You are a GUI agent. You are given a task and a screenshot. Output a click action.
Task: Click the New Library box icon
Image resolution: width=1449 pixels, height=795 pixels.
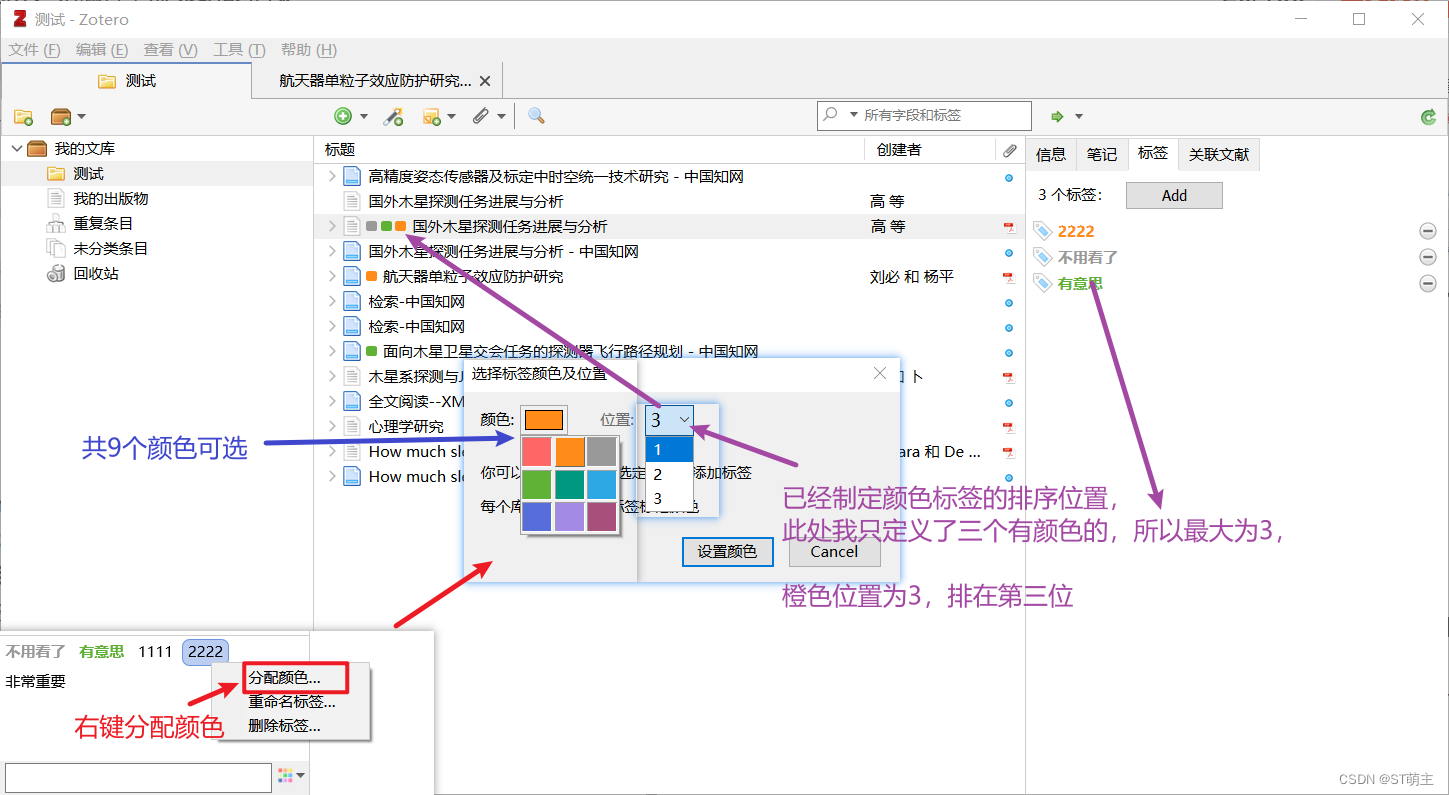point(62,117)
